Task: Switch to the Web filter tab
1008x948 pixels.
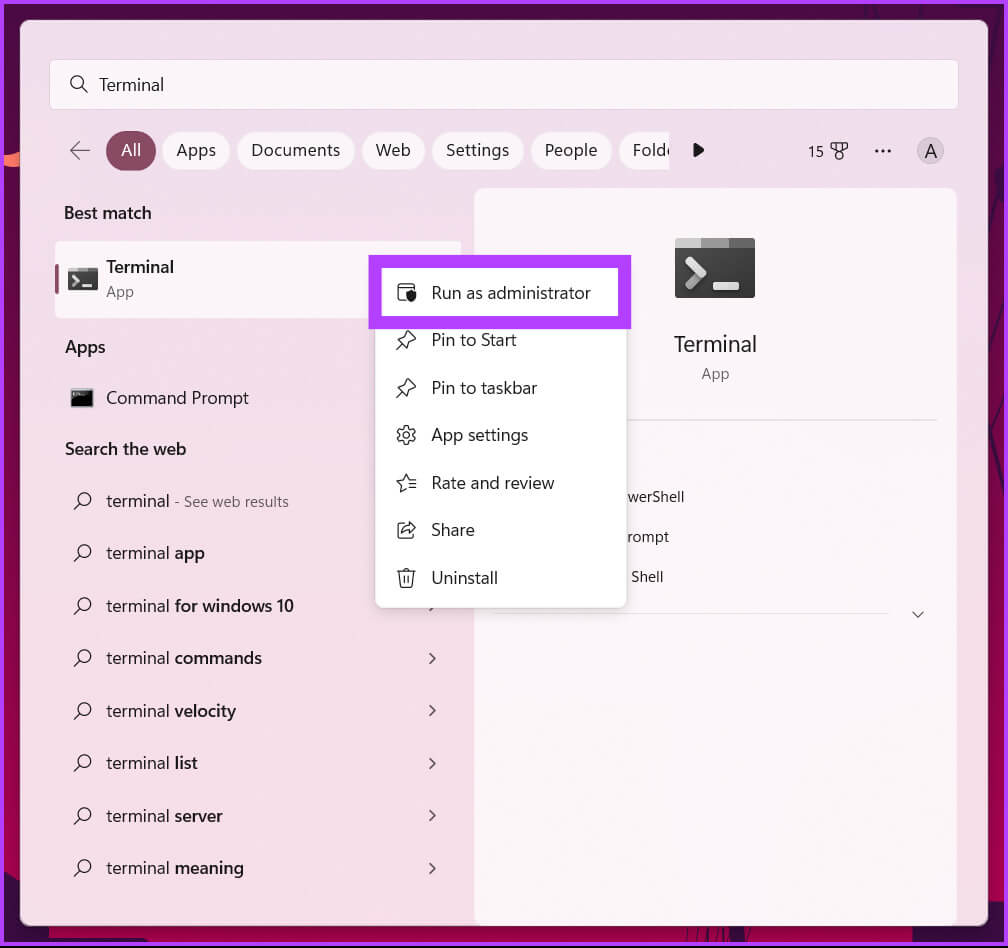Action: click(393, 150)
